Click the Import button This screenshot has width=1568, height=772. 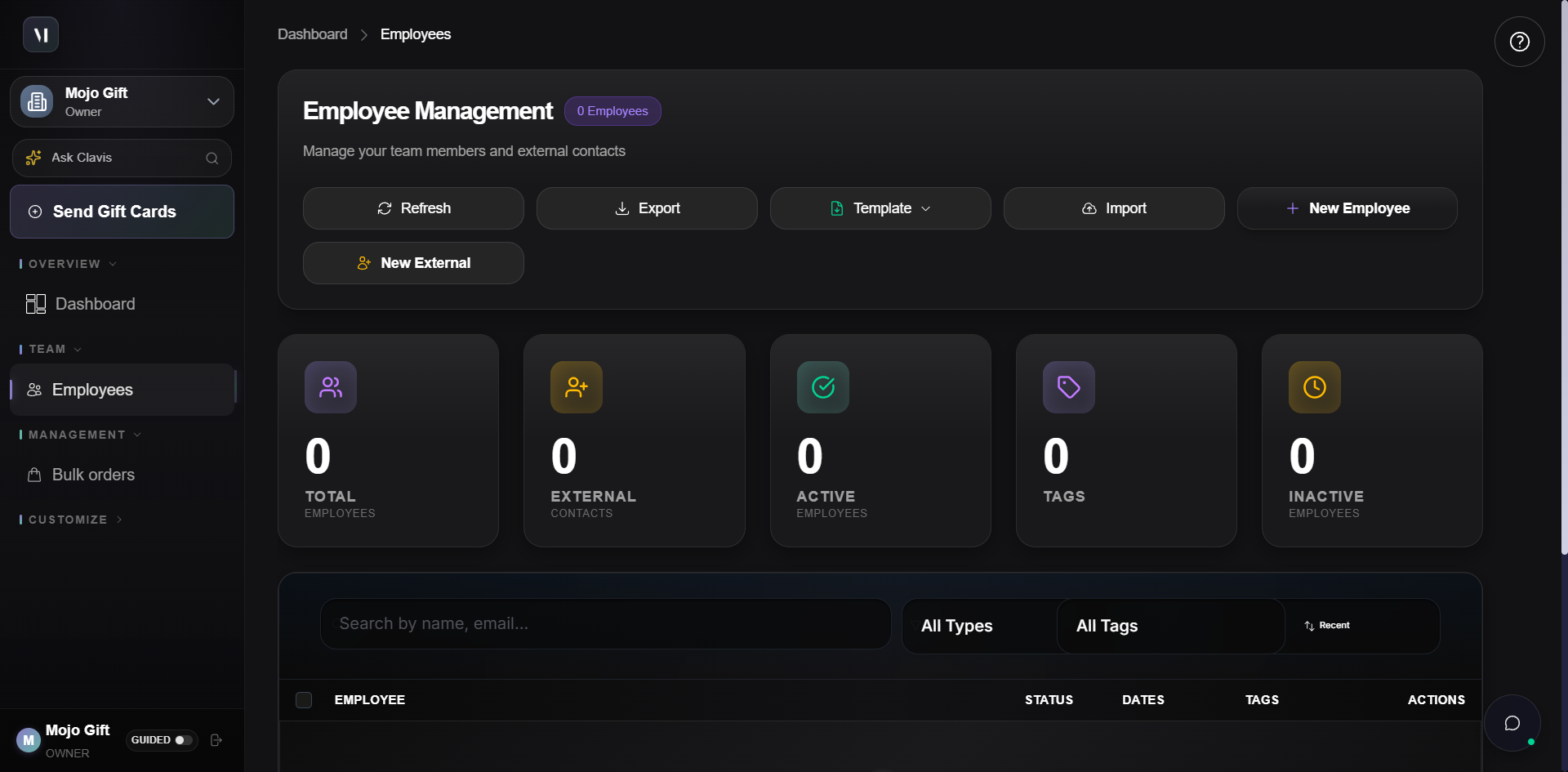1114,208
